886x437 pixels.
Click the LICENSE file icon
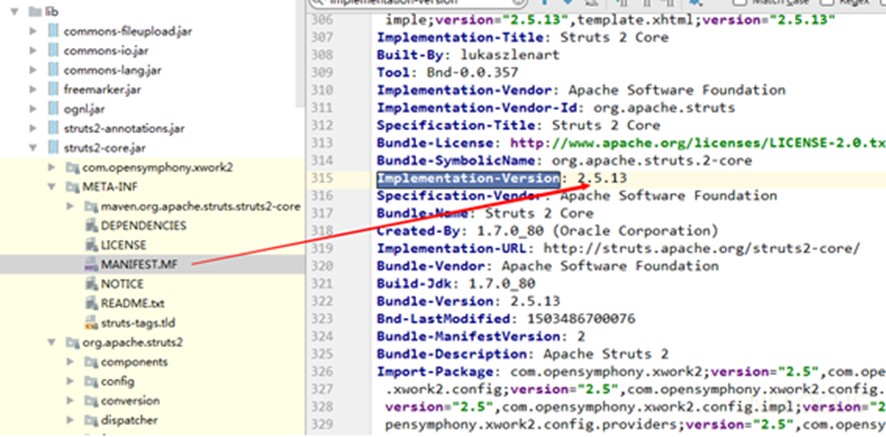[90, 245]
